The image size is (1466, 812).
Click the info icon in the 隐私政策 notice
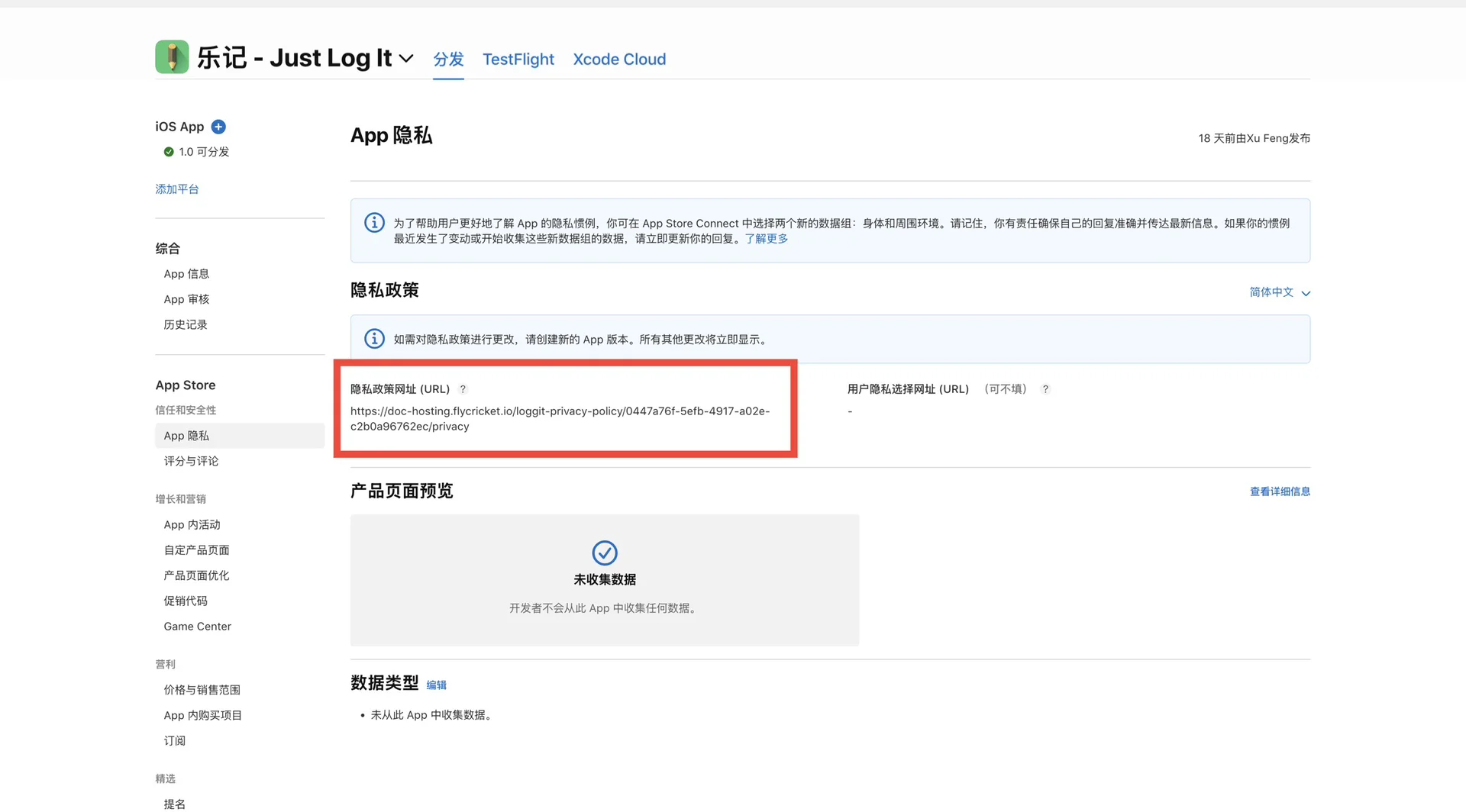click(x=374, y=339)
